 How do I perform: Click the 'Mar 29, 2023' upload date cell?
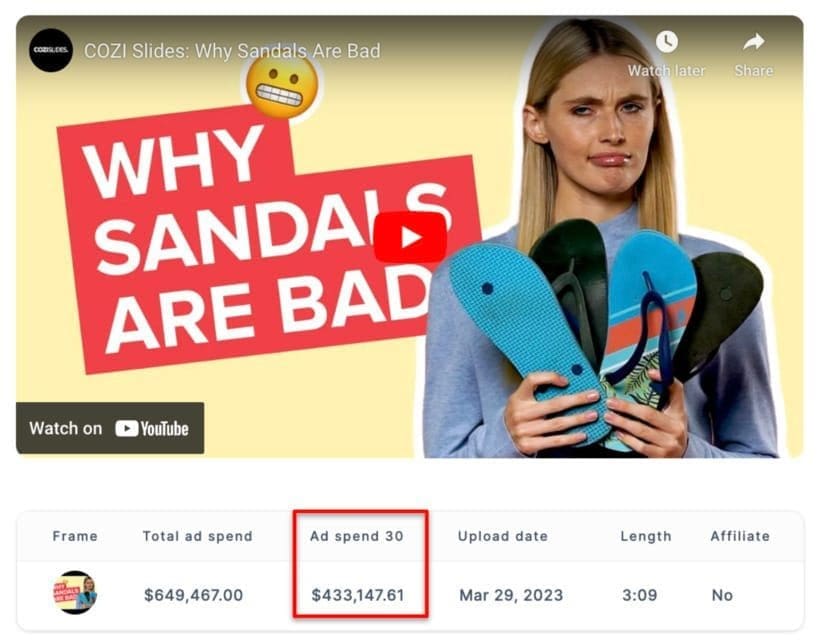tap(511, 595)
